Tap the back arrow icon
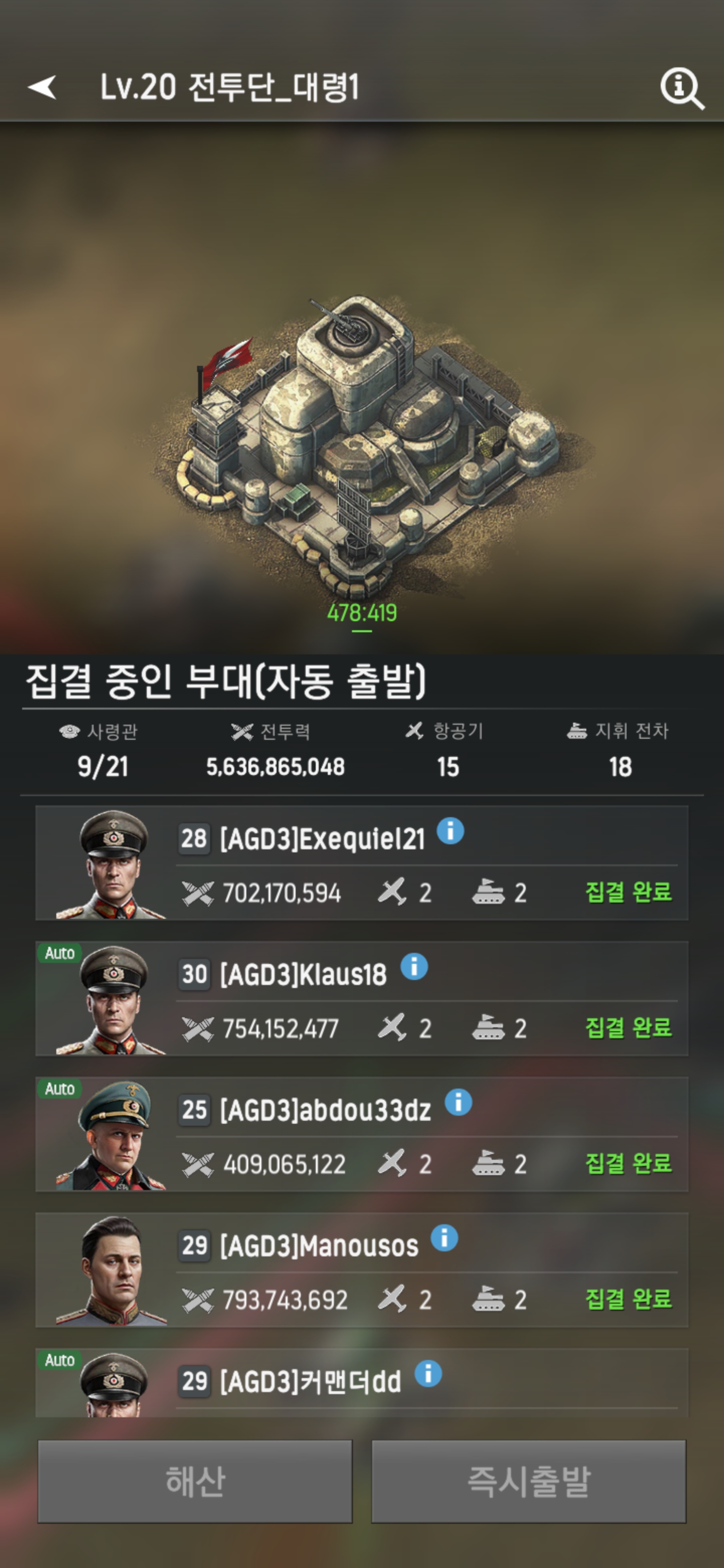This screenshot has height=1568, width=724. pyautogui.click(x=42, y=87)
